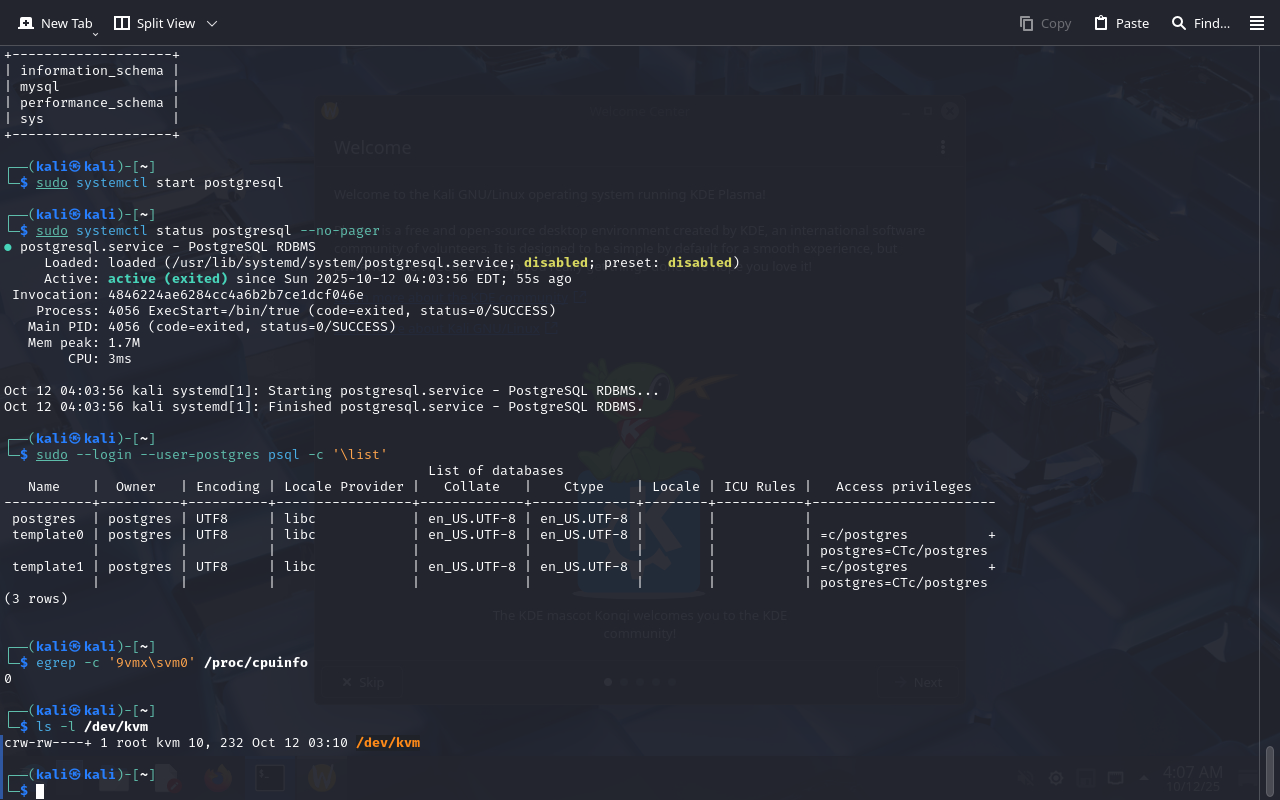Open the hamburger menu
The height and width of the screenshot is (800, 1280).
(x=1257, y=23)
